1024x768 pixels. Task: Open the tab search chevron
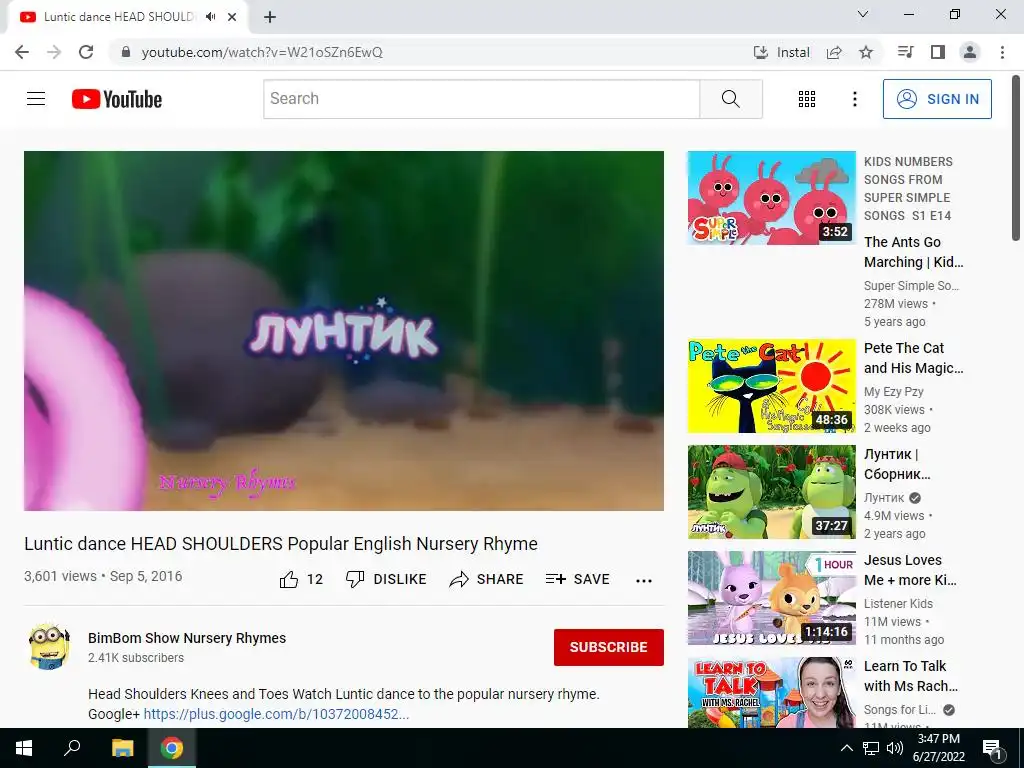863,14
